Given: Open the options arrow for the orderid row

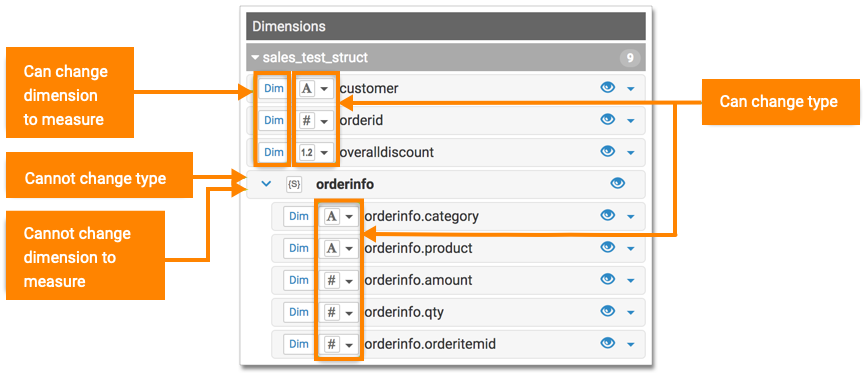Looking at the screenshot, I should pyautogui.click(x=631, y=121).
